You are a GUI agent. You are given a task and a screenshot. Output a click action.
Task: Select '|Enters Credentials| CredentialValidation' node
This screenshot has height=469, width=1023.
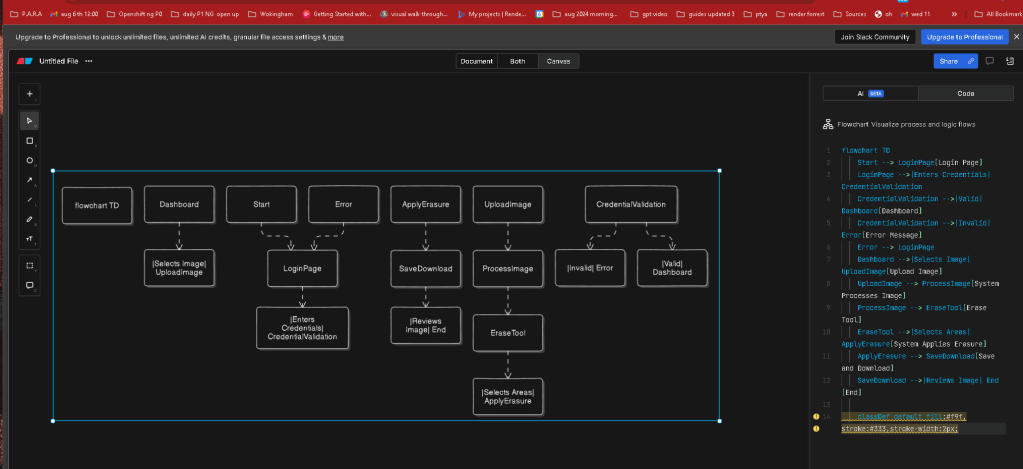[302, 328]
